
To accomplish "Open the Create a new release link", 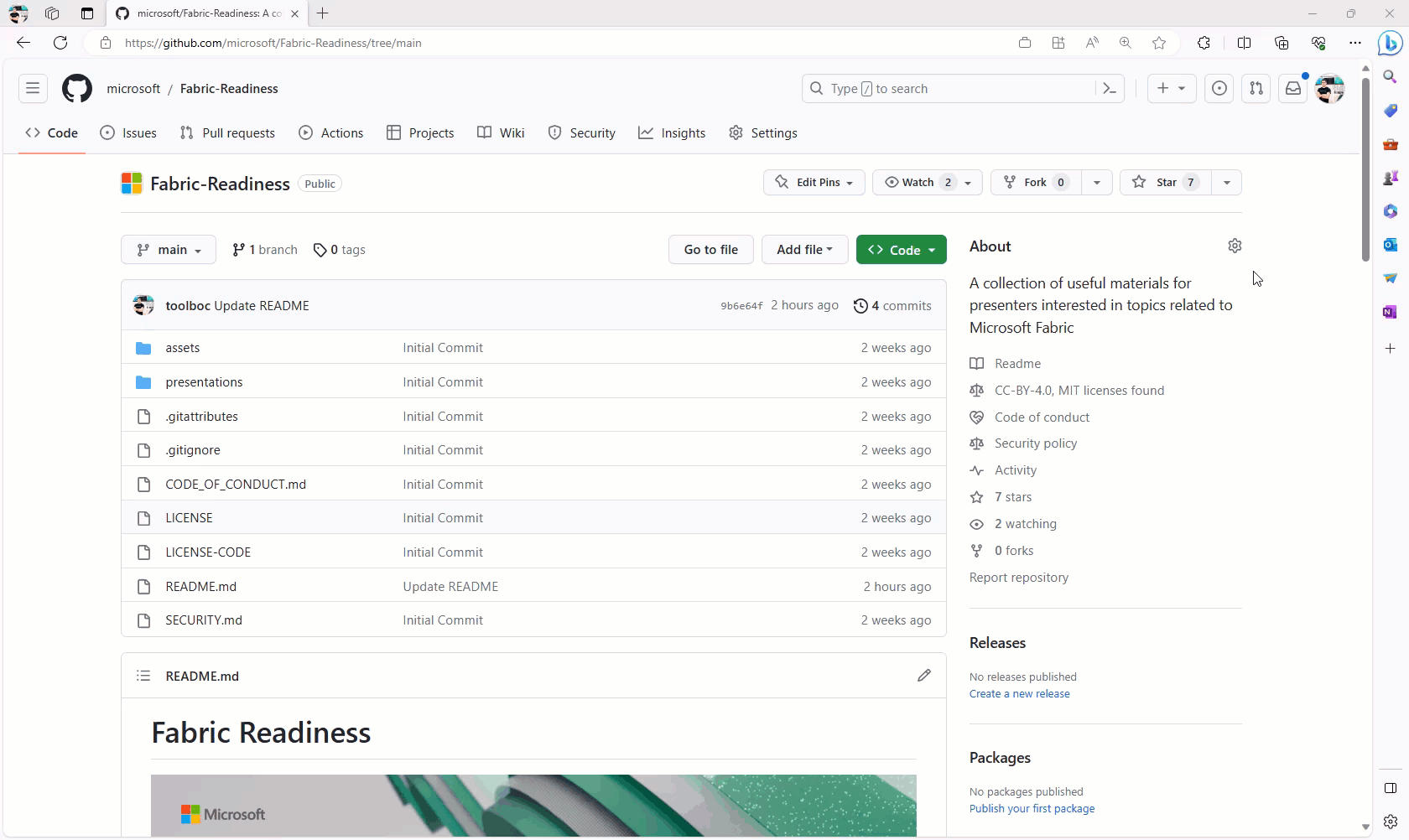I will tap(1019, 693).
